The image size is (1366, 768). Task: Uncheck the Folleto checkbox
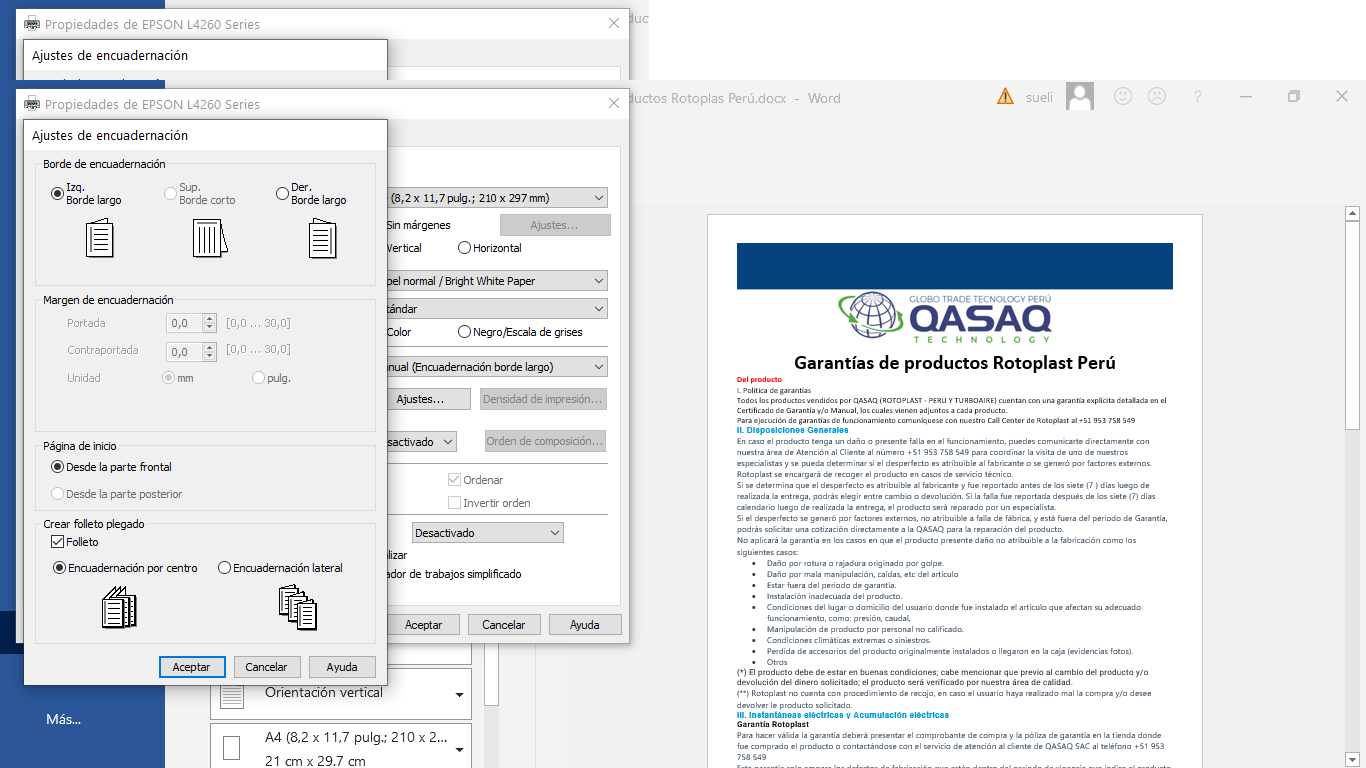coord(57,541)
